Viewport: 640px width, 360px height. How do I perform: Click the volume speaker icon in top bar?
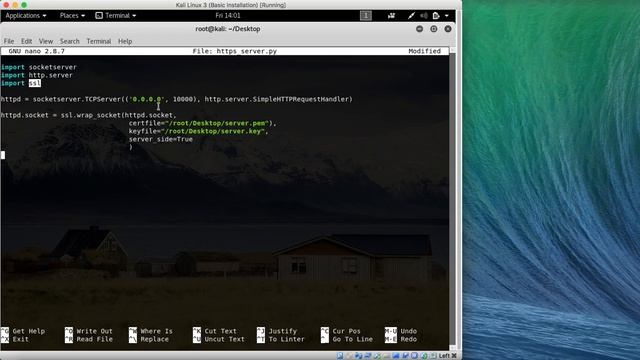click(x=424, y=16)
